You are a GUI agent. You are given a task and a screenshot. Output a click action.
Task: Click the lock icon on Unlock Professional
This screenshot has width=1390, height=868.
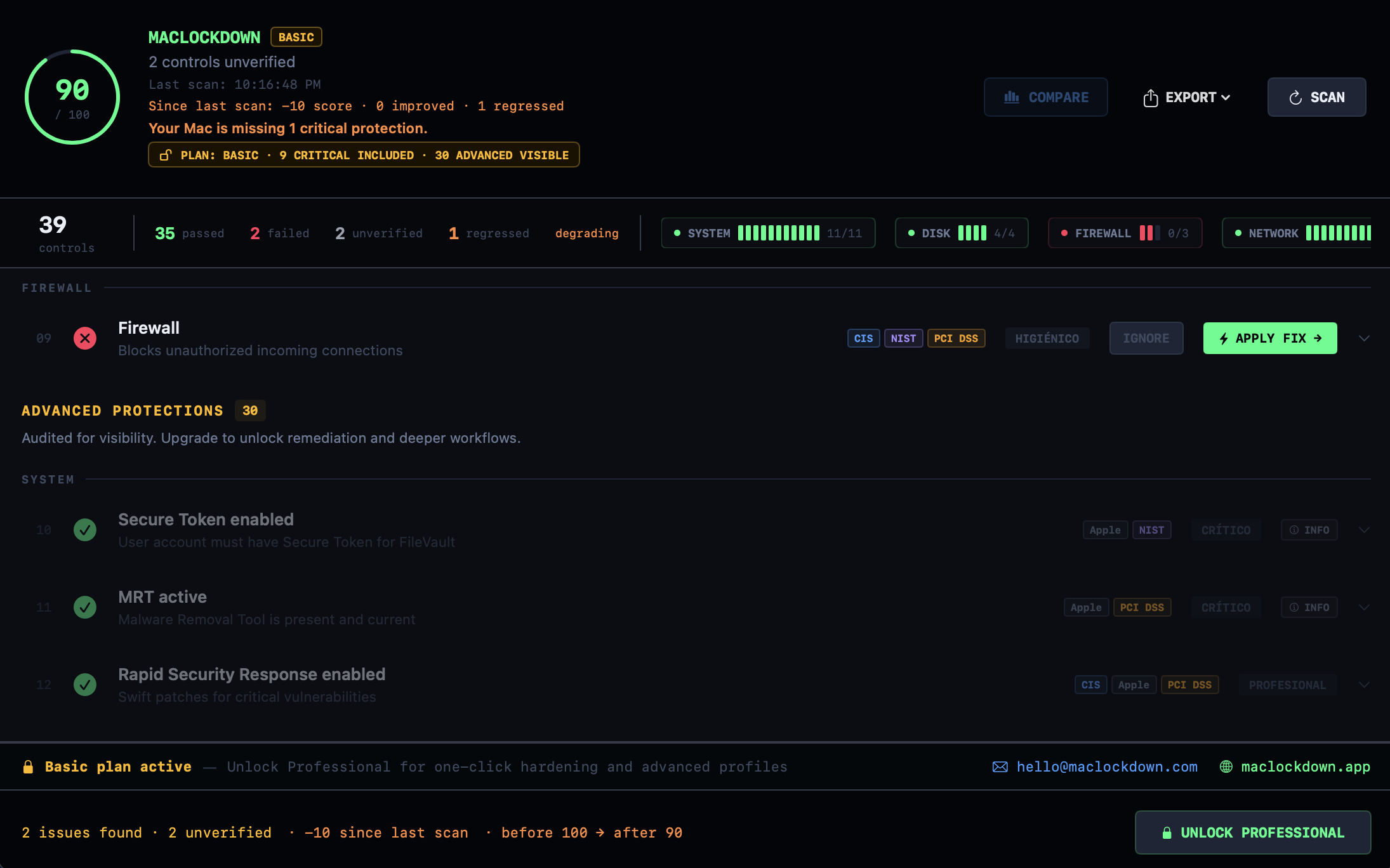[1167, 832]
